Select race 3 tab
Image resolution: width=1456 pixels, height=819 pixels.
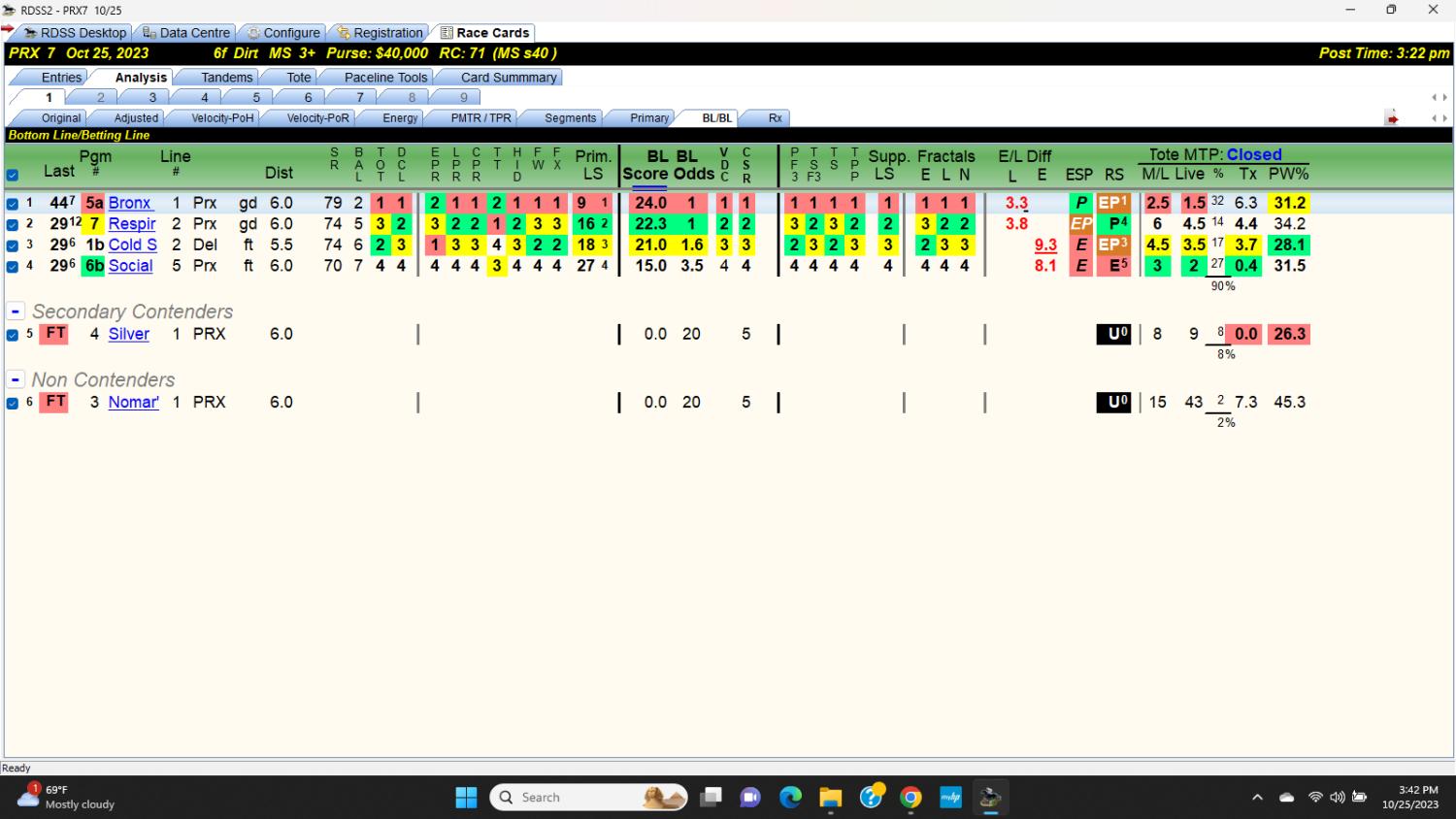coord(152,97)
